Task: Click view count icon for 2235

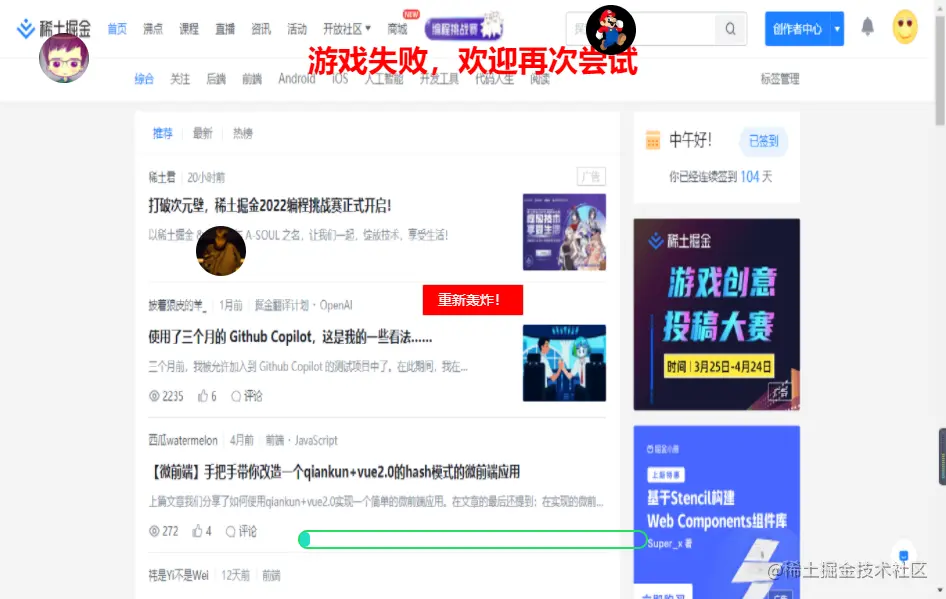Action: [x=154, y=396]
